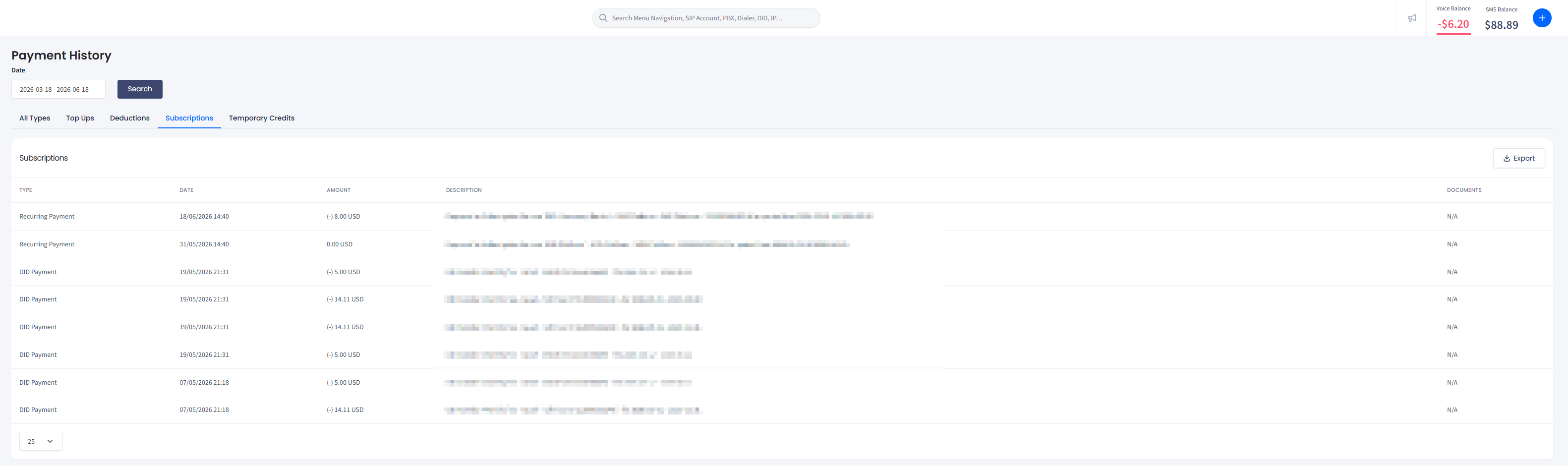Click the DESCRIPTION column header
The height and width of the screenshot is (466, 1568).
464,190
